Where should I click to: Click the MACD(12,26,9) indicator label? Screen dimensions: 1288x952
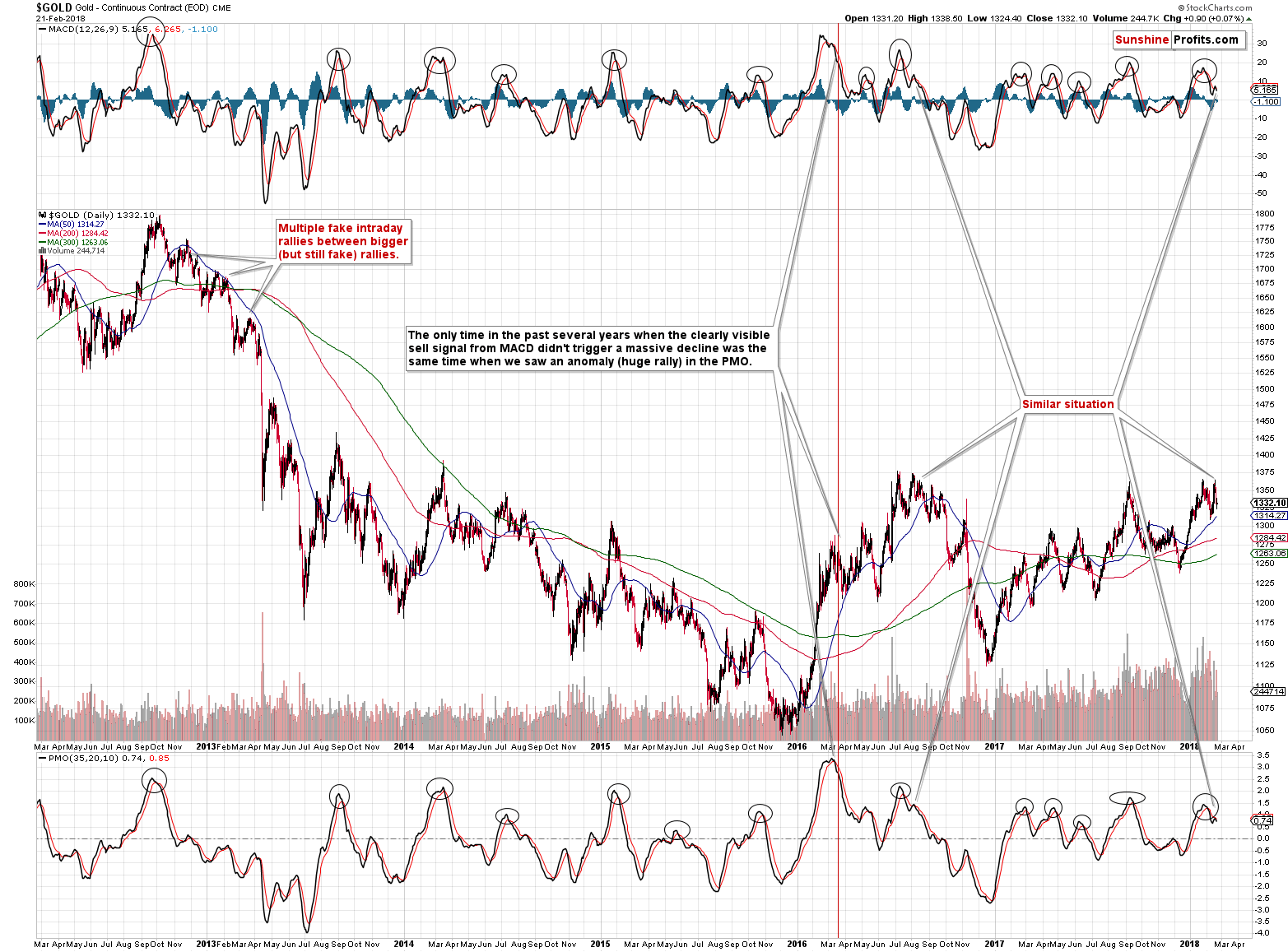click(x=84, y=29)
